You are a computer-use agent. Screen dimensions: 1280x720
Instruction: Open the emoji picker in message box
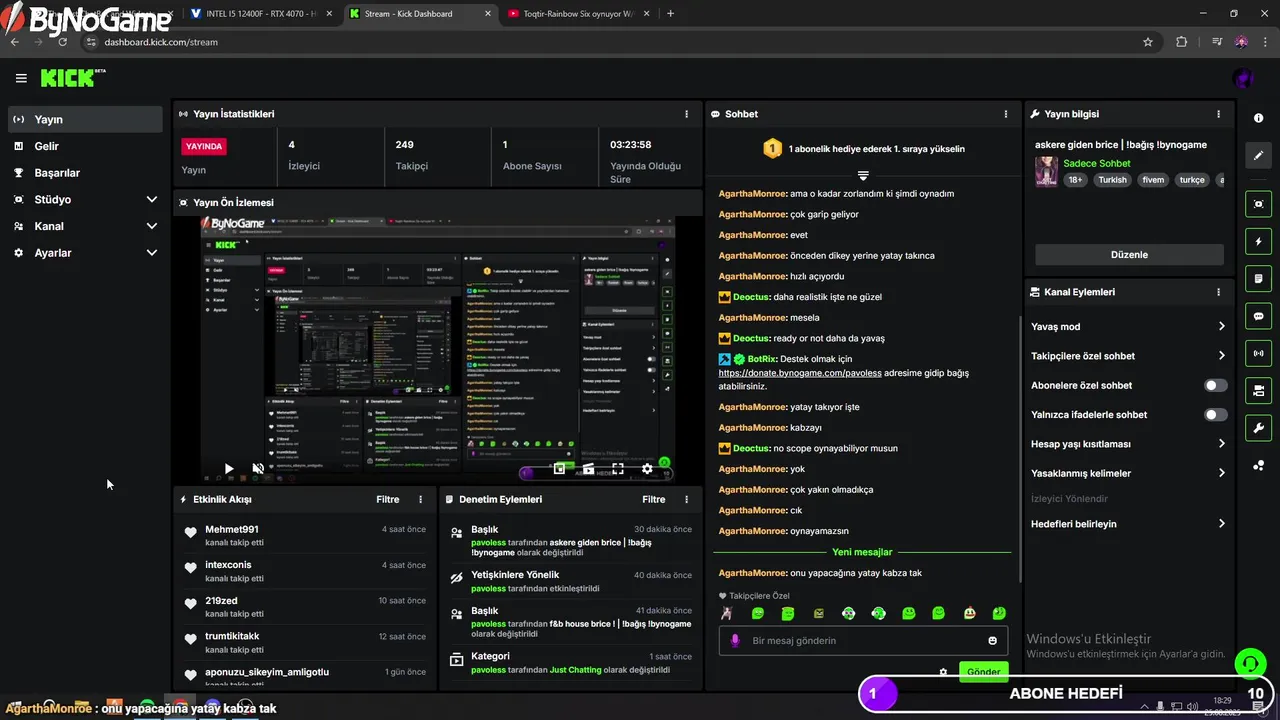[x=993, y=640]
